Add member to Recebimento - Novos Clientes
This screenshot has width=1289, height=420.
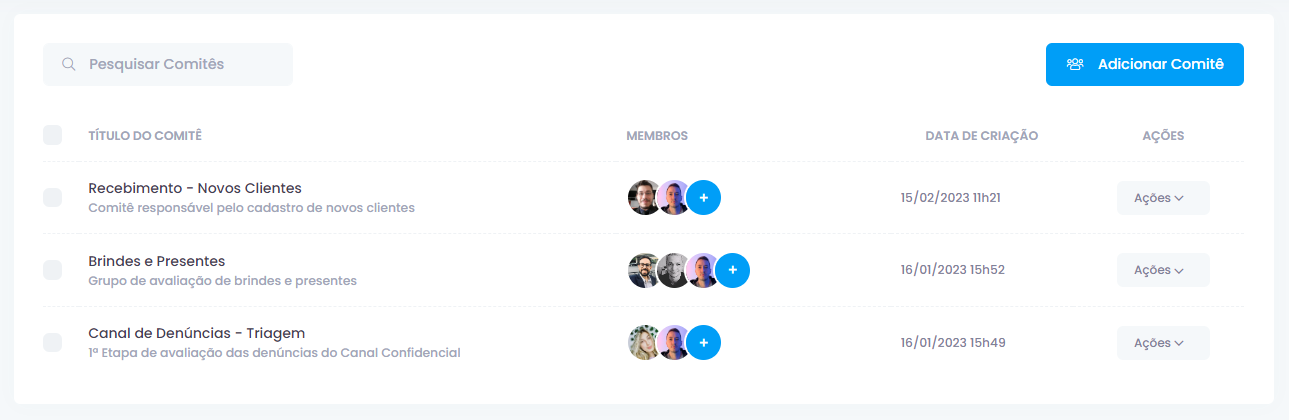(x=704, y=198)
